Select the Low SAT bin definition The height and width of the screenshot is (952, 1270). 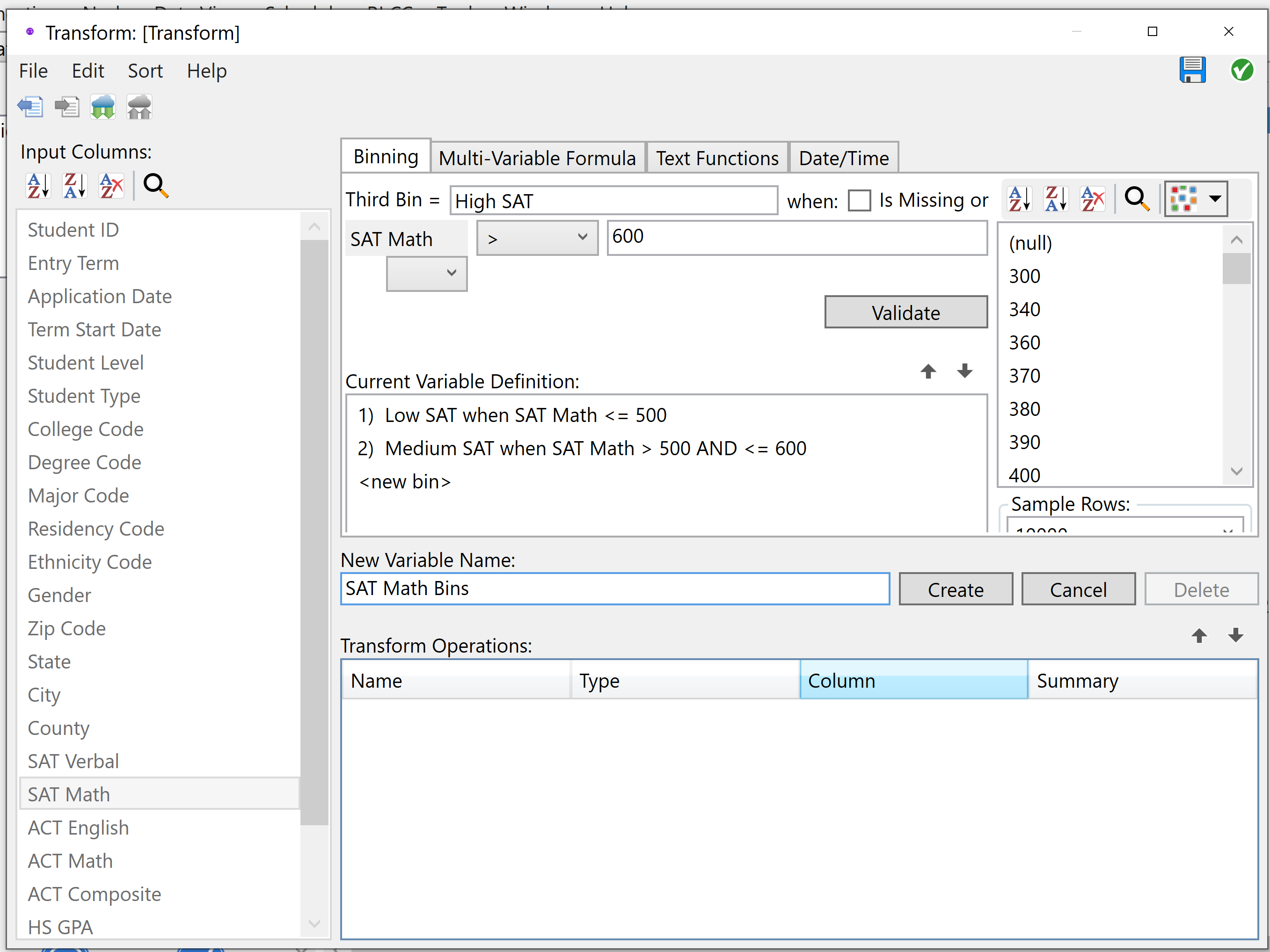click(x=666, y=415)
